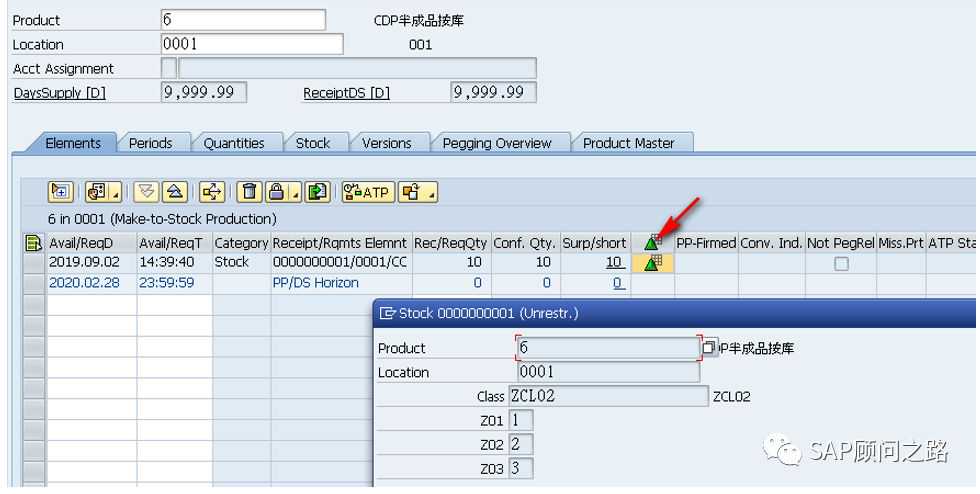Toggle the Acct Assignment checkbox
The width and height of the screenshot is (980, 494).
click(x=168, y=68)
